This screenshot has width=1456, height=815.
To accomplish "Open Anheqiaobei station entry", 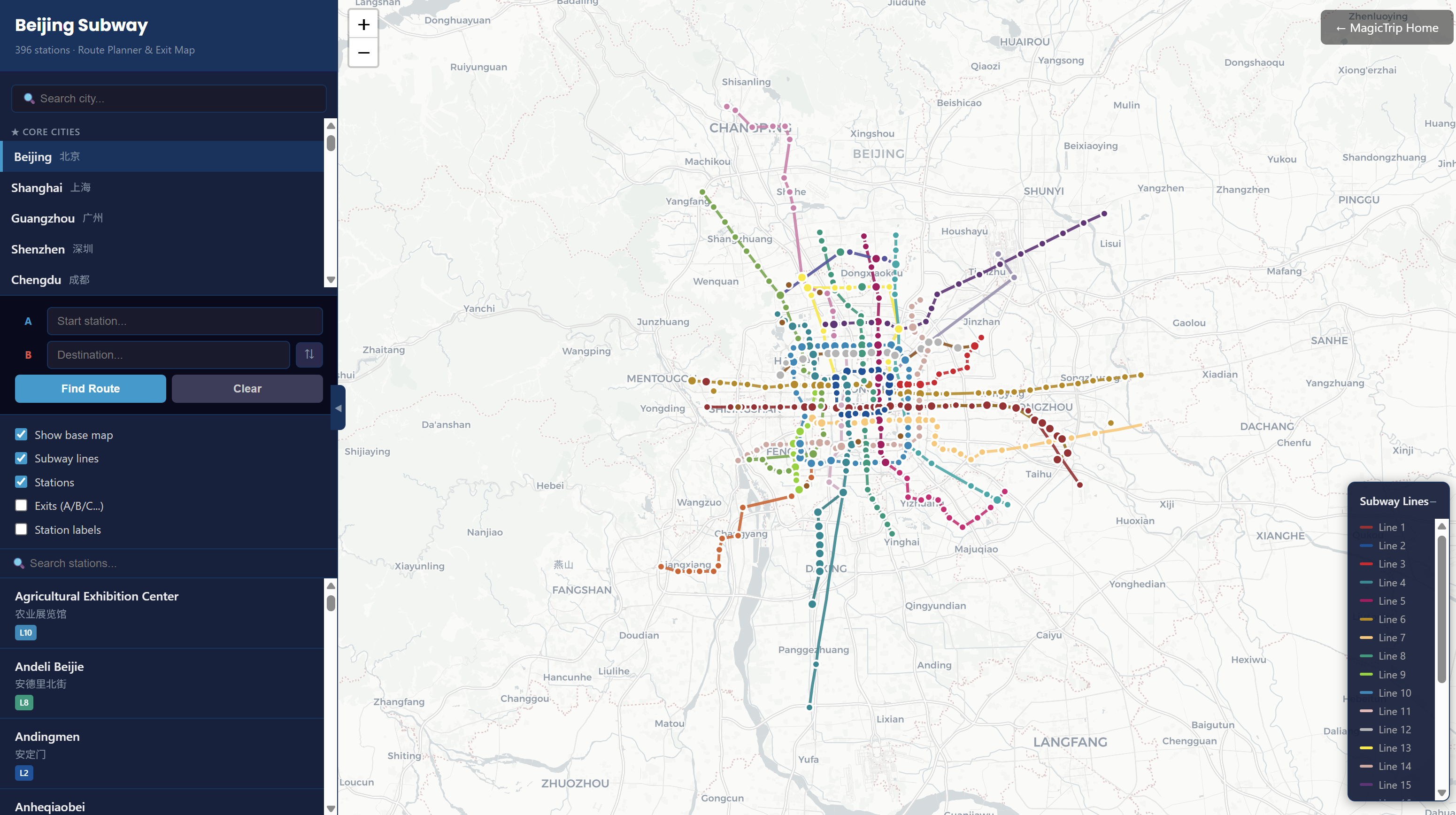I will [x=162, y=803].
